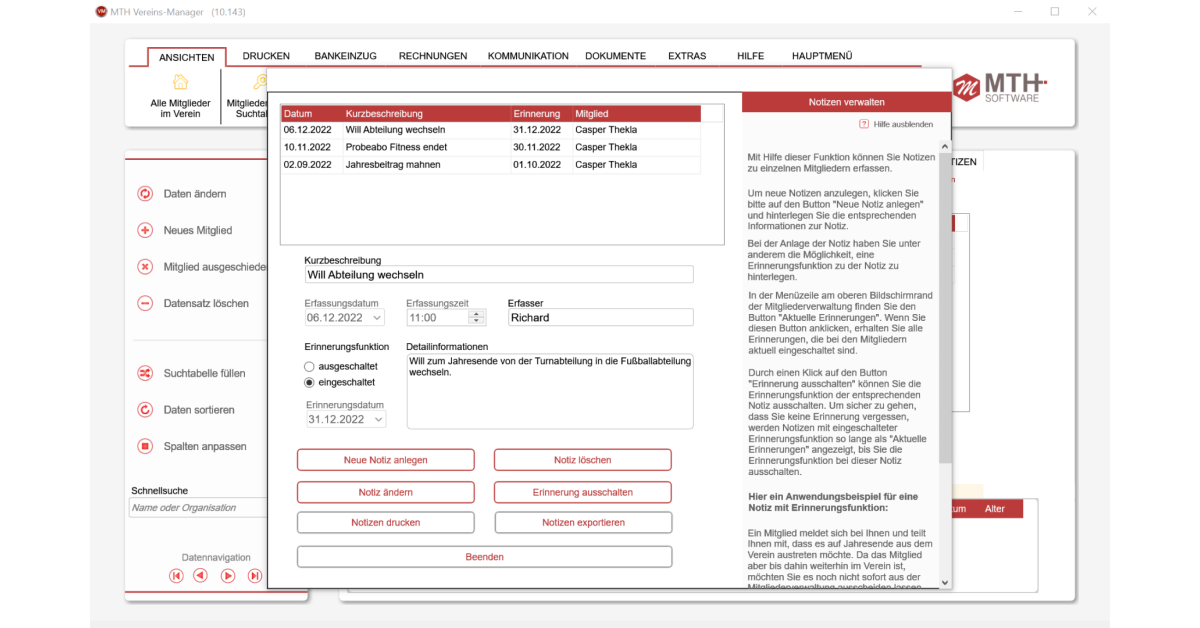Click the Schnellsuche Name oder Organisation field
The width and height of the screenshot is (1200, 628).
[198, 508]
